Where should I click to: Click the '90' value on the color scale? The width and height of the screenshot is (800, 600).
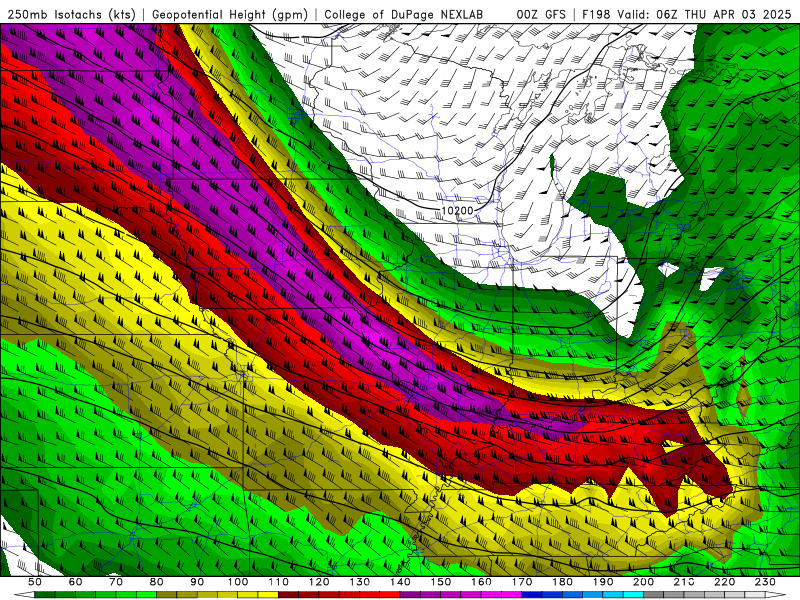click(x=197, y=582)
